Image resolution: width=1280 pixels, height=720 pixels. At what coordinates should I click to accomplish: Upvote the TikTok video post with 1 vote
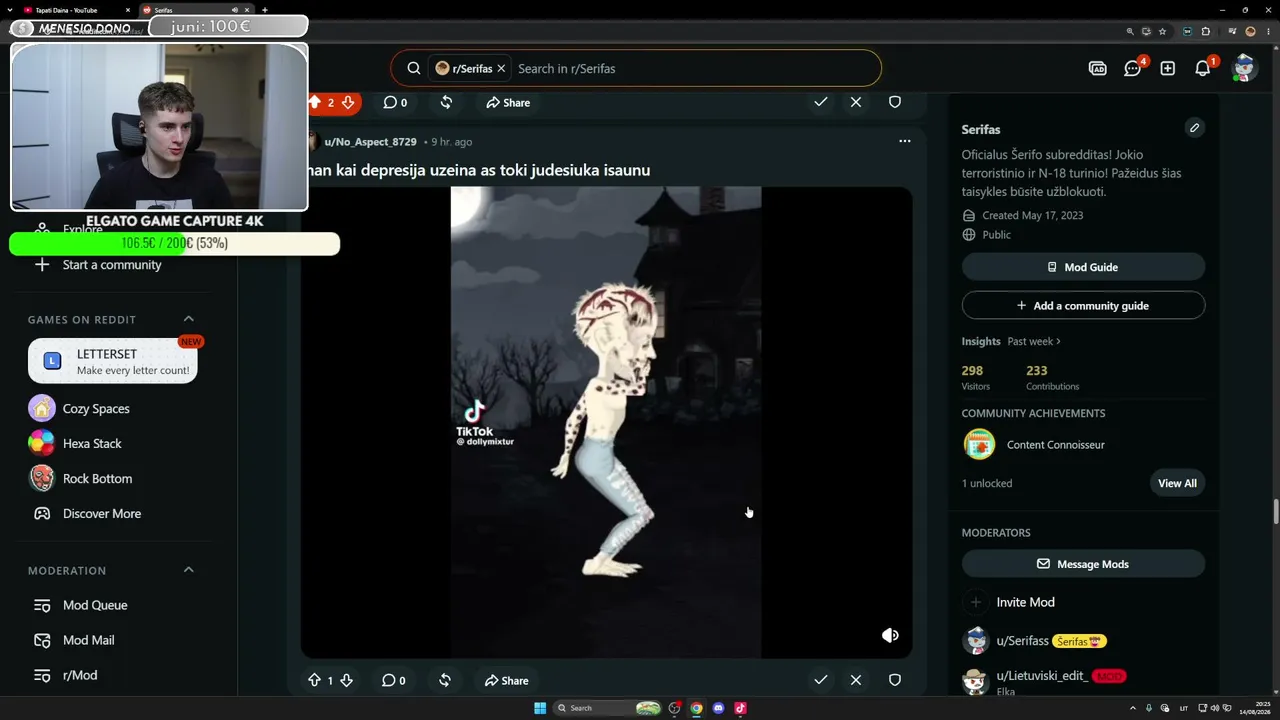coord(314,680)
